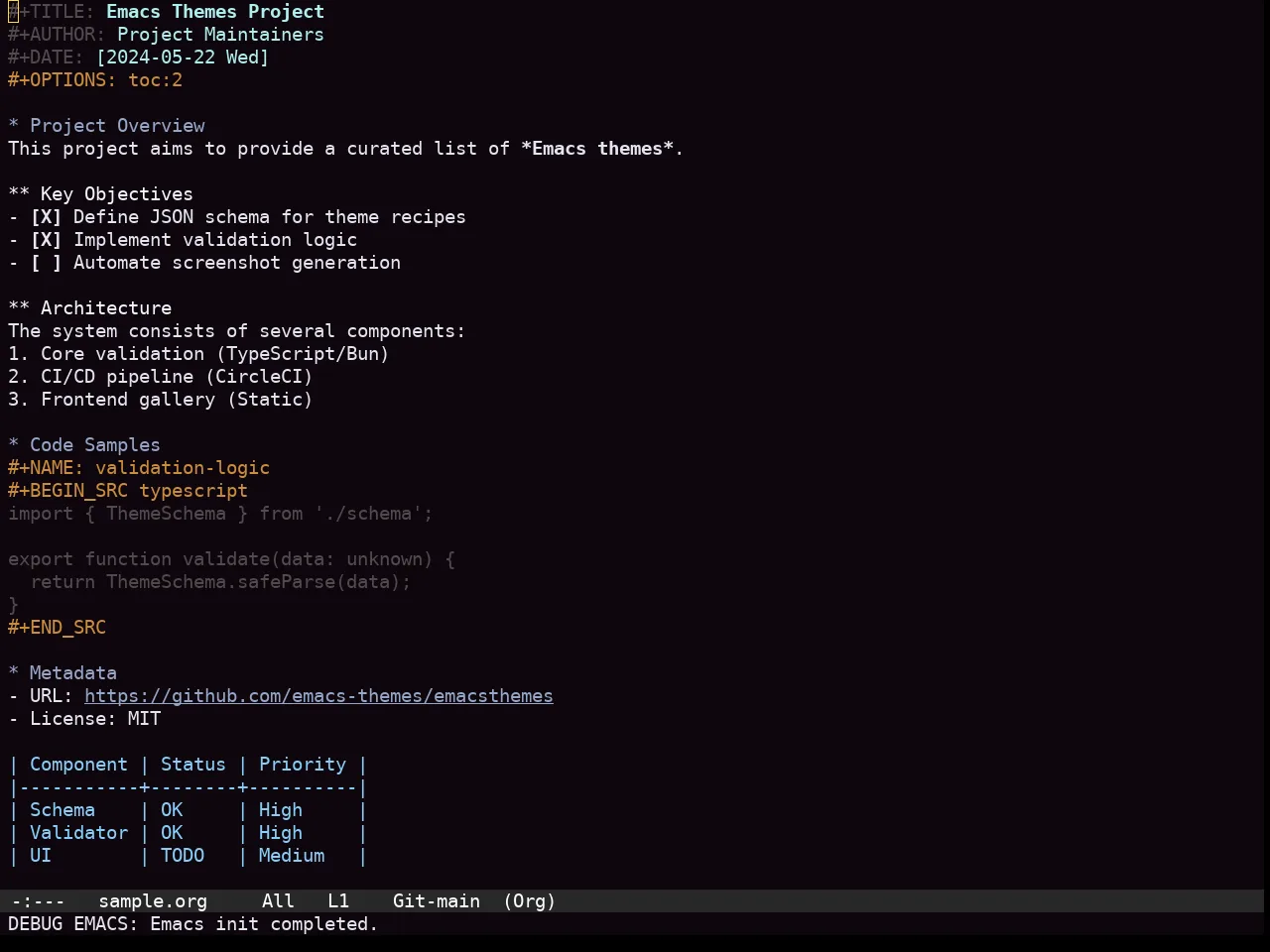Click the L1 line number indicator
Viewport: 1270px width, 952px height.
click(x=338, y=901)
